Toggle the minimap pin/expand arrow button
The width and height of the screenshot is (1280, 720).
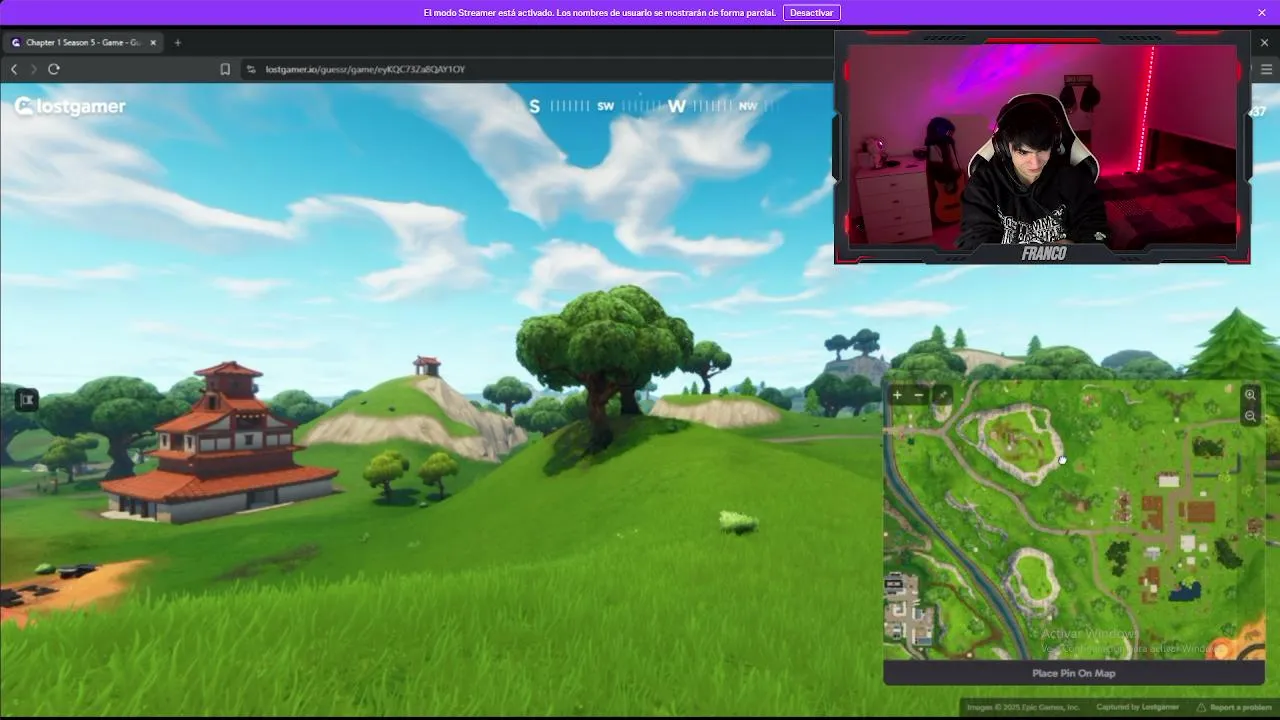(x=942, y=395)
